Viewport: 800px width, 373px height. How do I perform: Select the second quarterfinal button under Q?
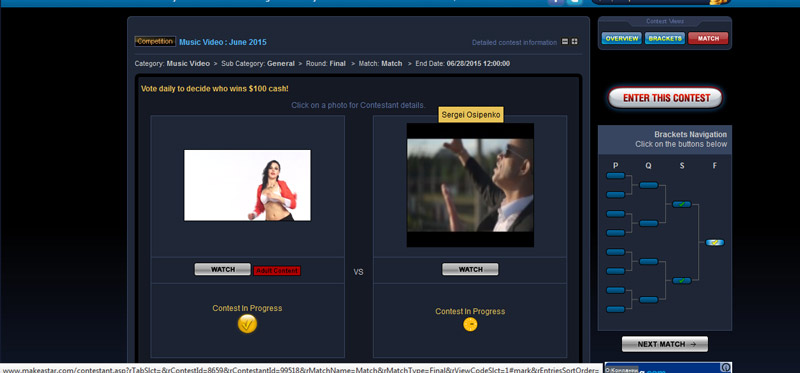tap(648, 223)
